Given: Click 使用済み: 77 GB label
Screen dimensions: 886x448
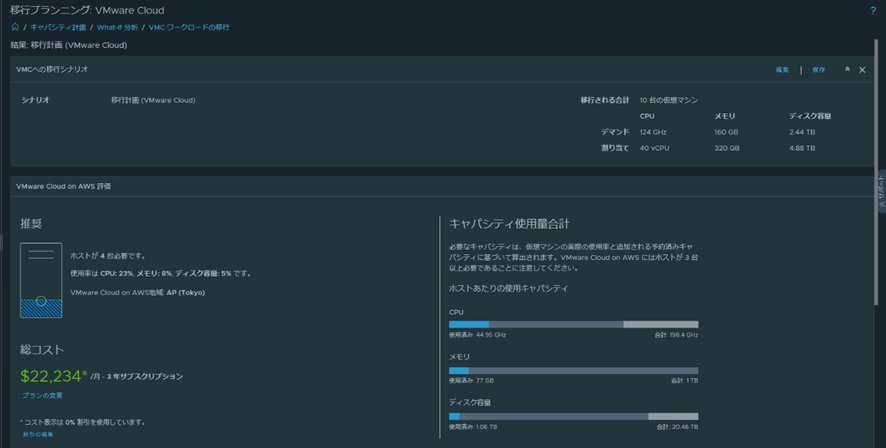Looking at the screenshot, I should pyautogui.click(x=471, y=381).
